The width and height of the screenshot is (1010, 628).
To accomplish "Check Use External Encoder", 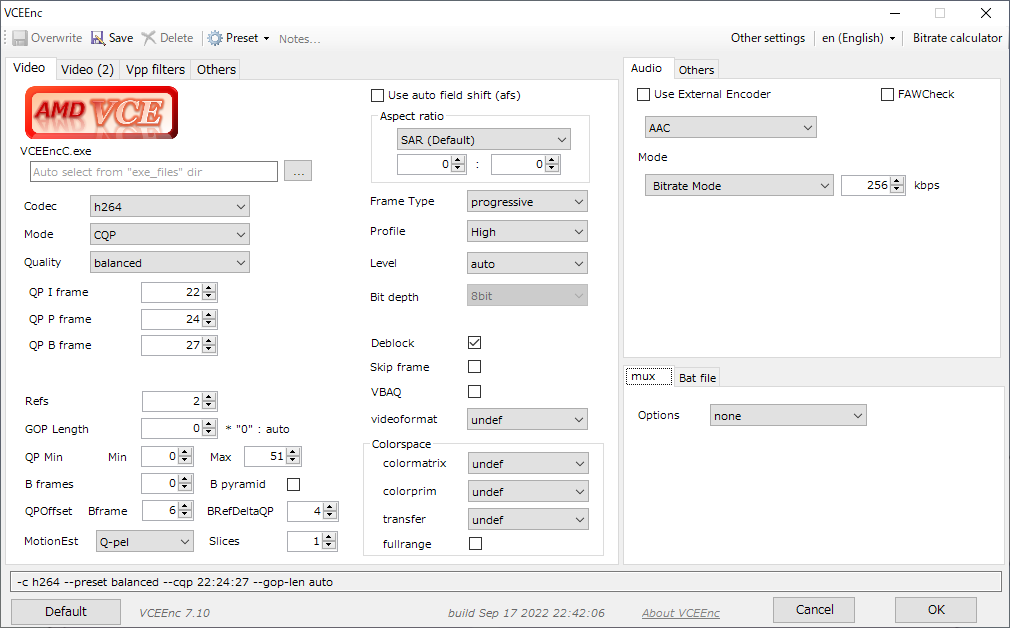I will [643, 95].
